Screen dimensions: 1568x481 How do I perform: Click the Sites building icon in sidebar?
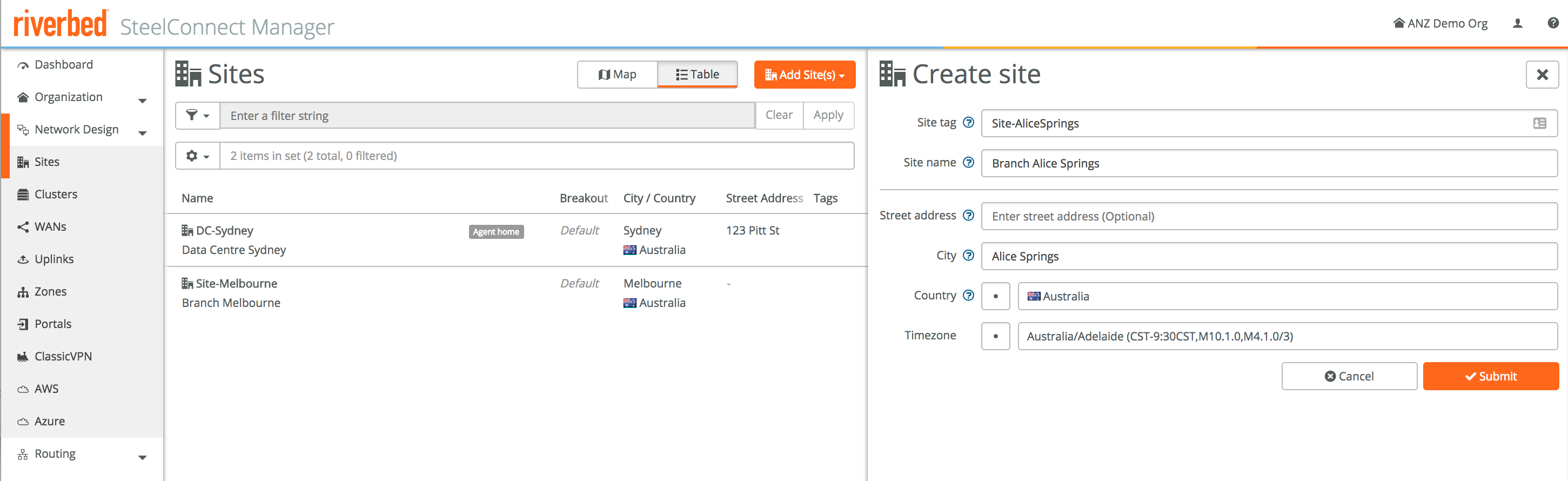pyautogui.click(x=23, y=162)
